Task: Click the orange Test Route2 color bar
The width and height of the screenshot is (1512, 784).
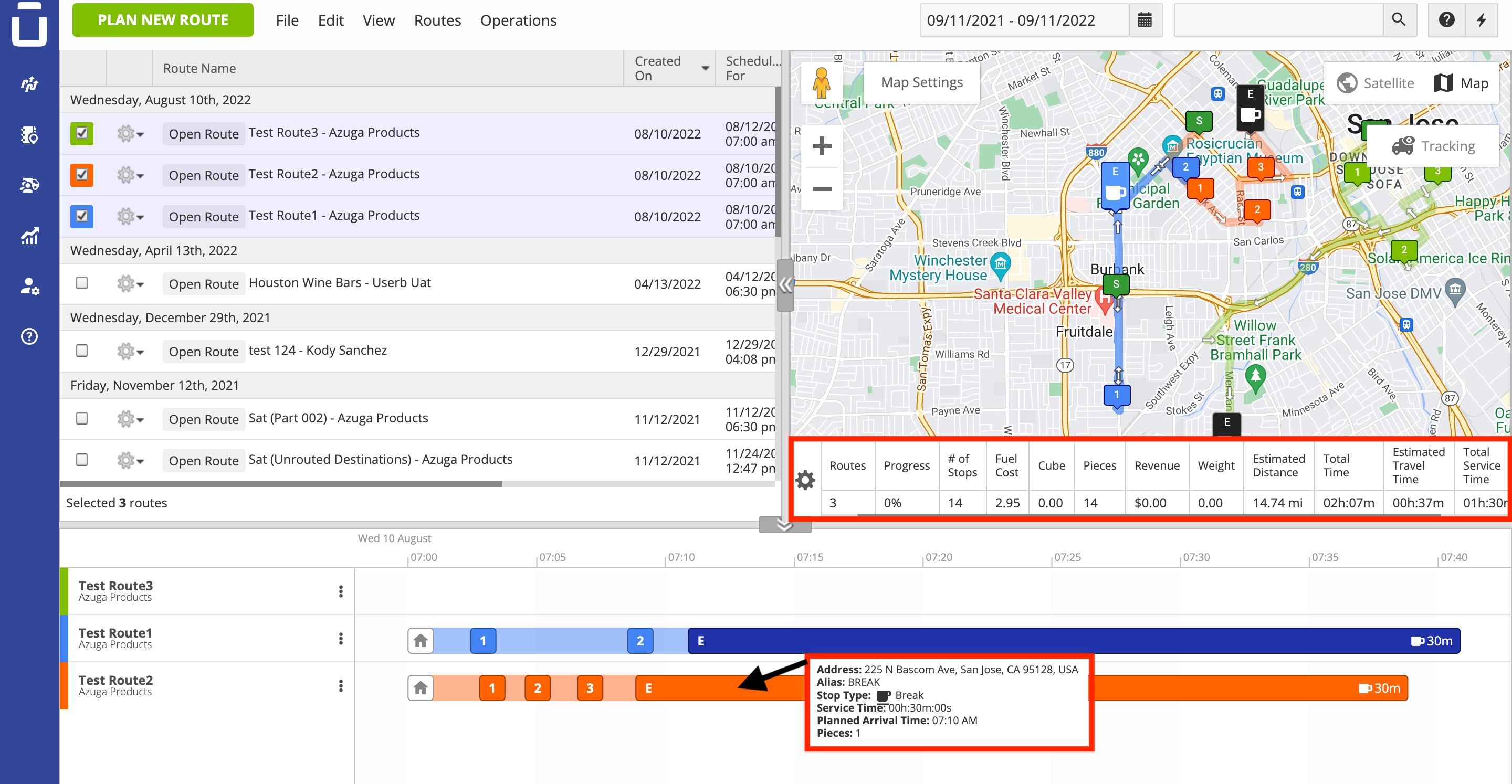Action: pos(64,686)
